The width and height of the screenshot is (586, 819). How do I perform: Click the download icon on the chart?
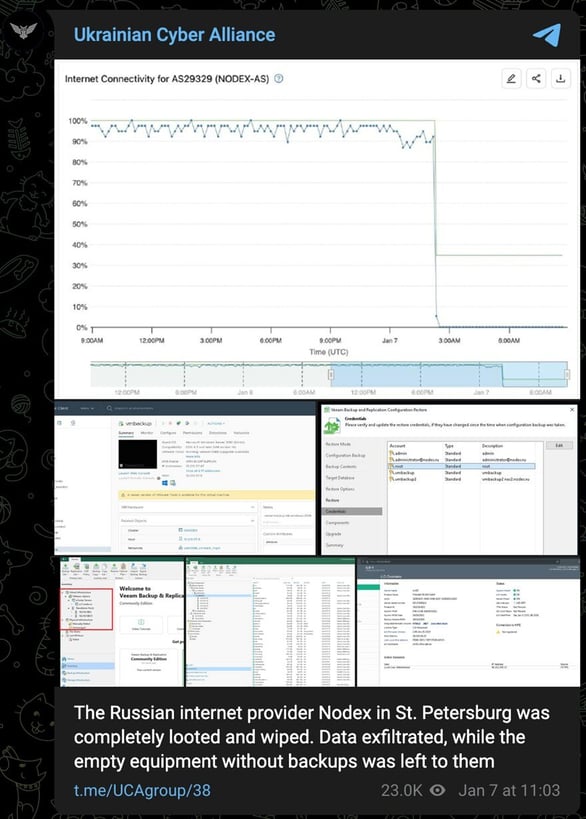tap(560, 79)
